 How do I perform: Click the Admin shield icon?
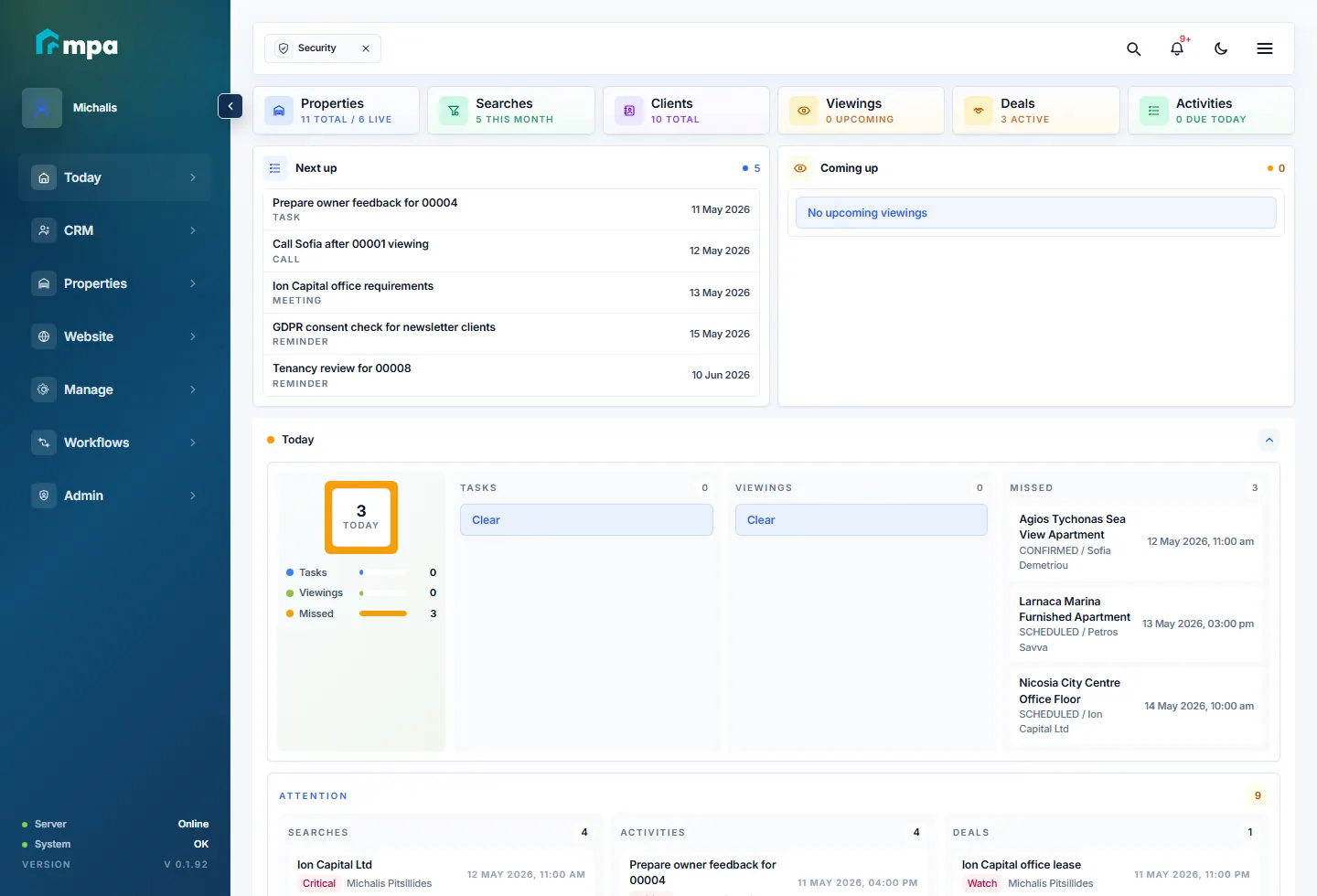[44, 496]
